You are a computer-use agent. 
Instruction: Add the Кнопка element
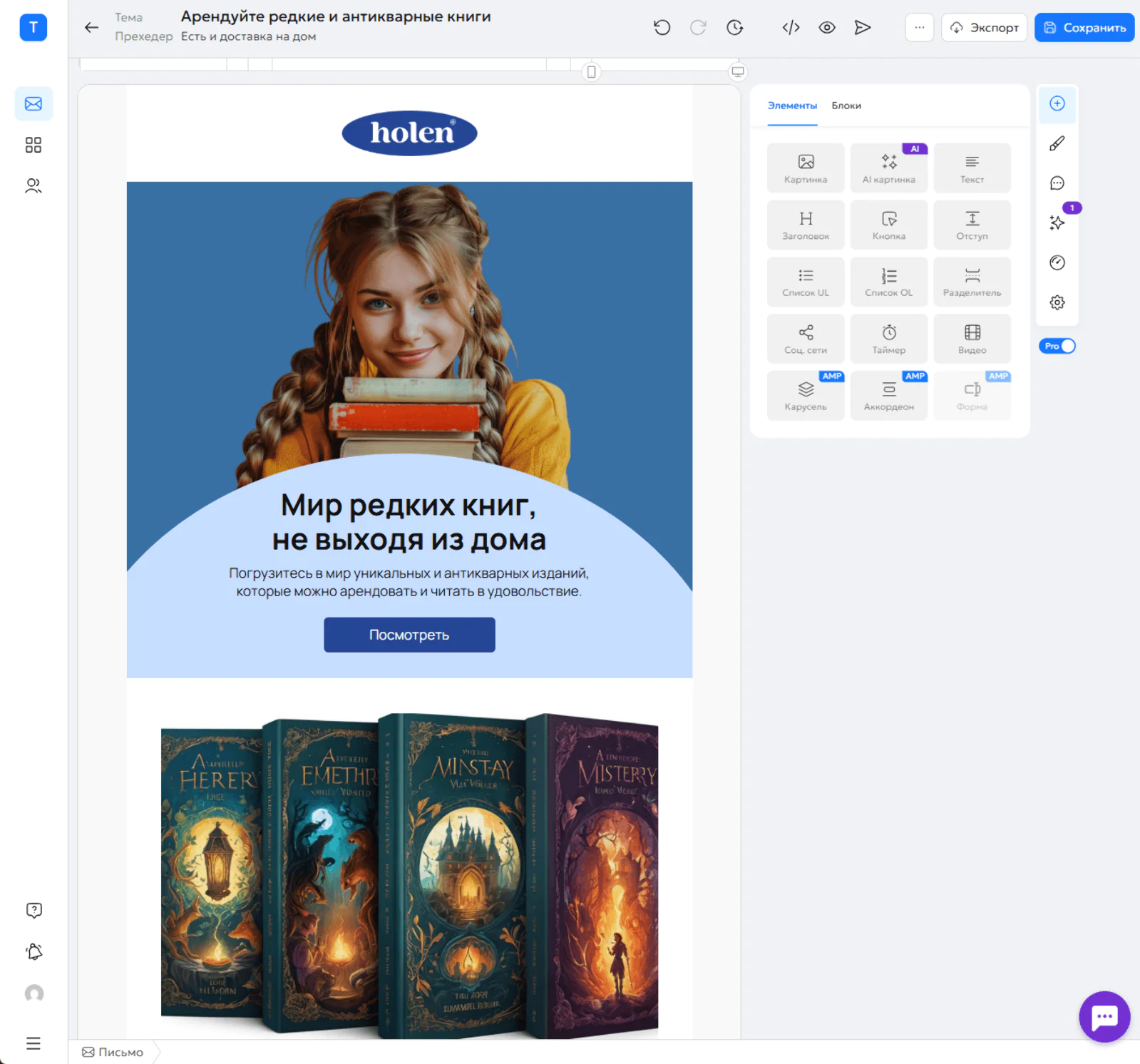point(889,225)
